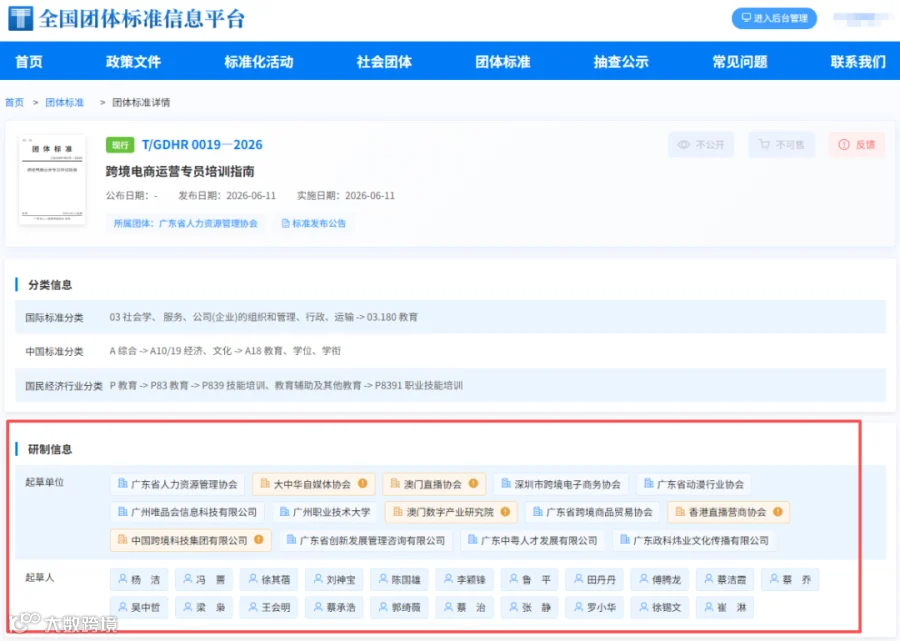Open standard number T/GDHR 0019—2026 link
This screenshot has height=641, width=900.
202,145
